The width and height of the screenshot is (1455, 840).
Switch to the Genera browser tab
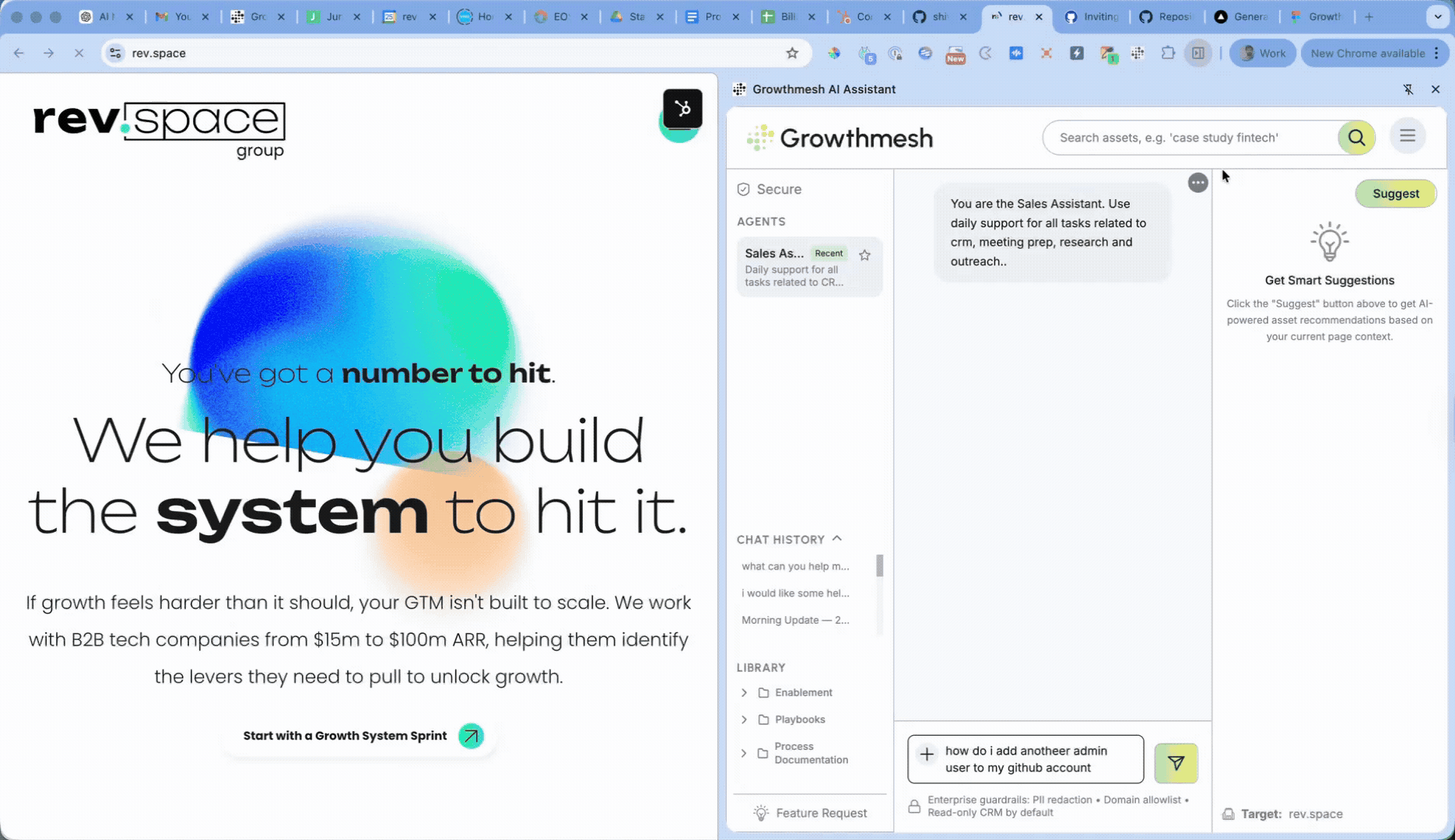coord(1243,16)
